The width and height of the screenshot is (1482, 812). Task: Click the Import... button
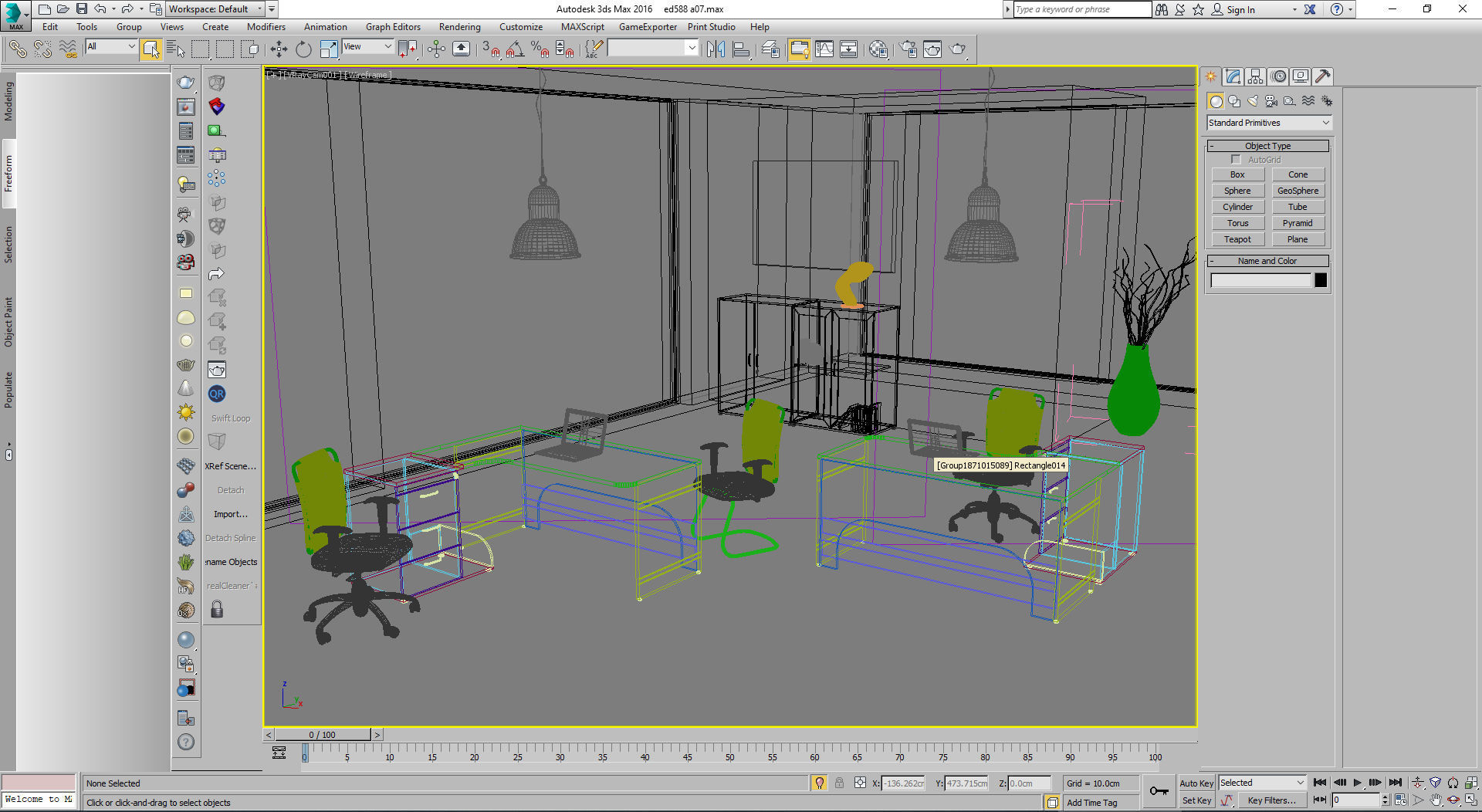point(230,514)
